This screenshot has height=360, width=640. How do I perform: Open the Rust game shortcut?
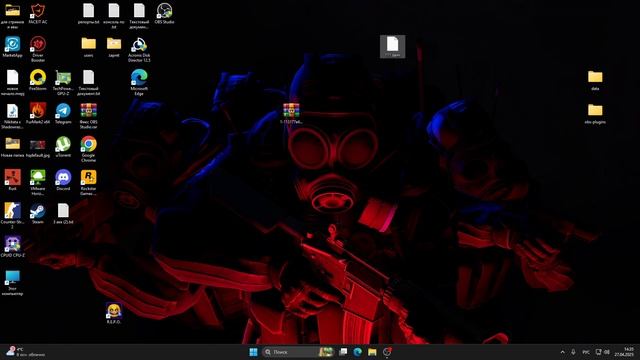pos(12,180)
